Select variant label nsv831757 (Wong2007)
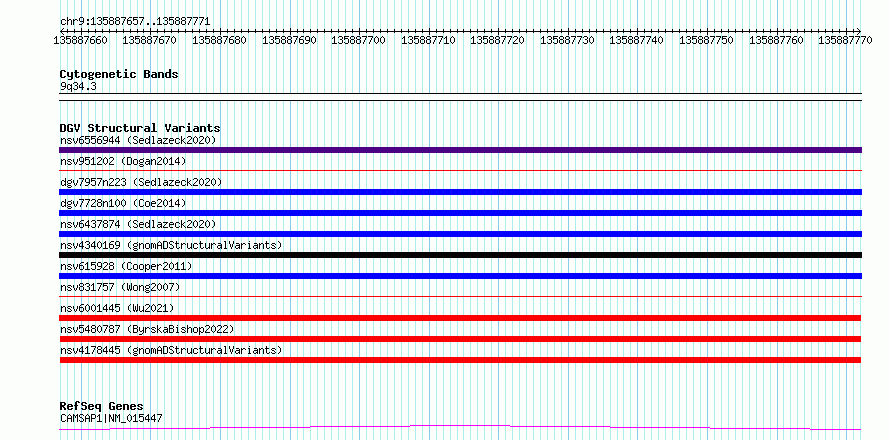The height and width of the screenshot is (440, 890). (x=120, y=287)
